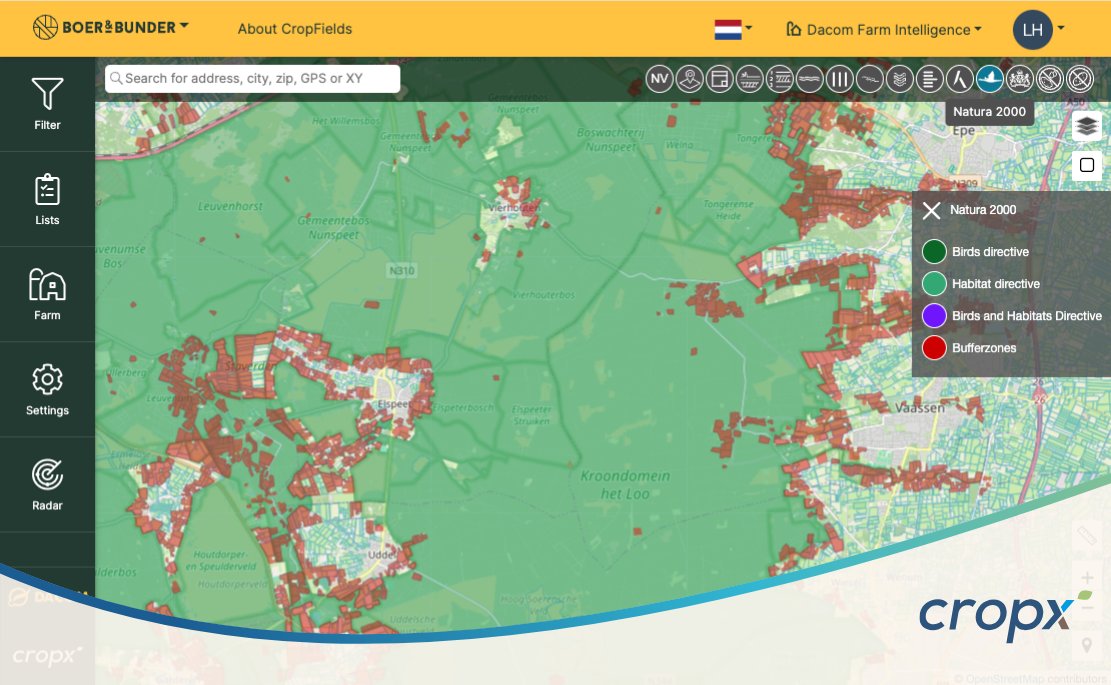The image size is (1111, 685).
Task: Click the Habitat directive green swatch
Action: (x=934, y=283)
